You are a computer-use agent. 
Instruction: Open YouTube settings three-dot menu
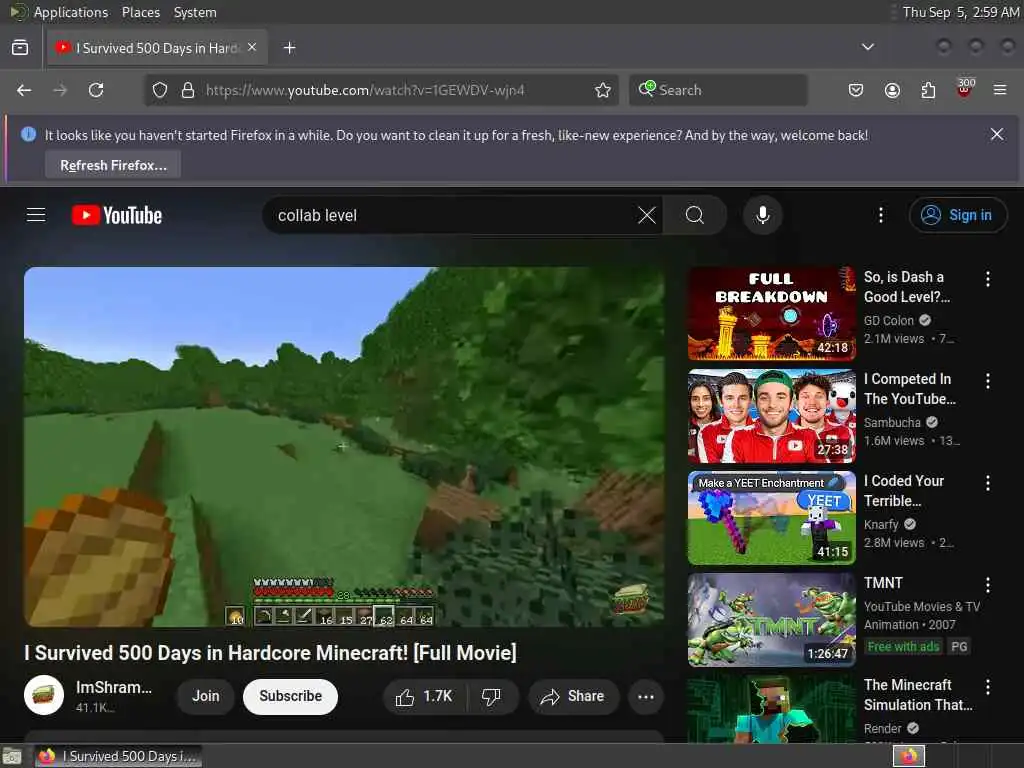tap(881, 215)
